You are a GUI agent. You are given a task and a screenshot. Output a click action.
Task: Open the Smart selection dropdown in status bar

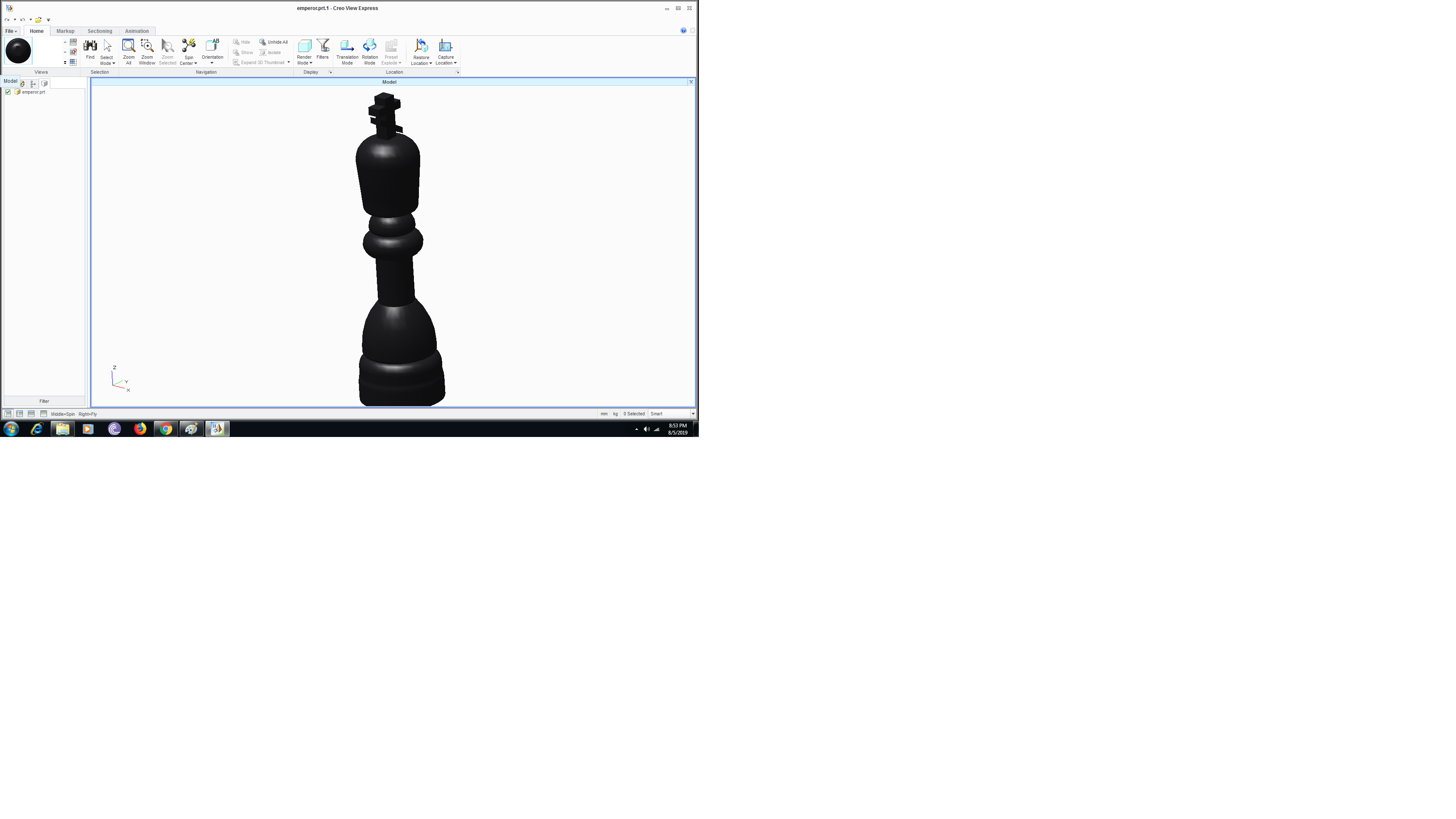[693, 414]
